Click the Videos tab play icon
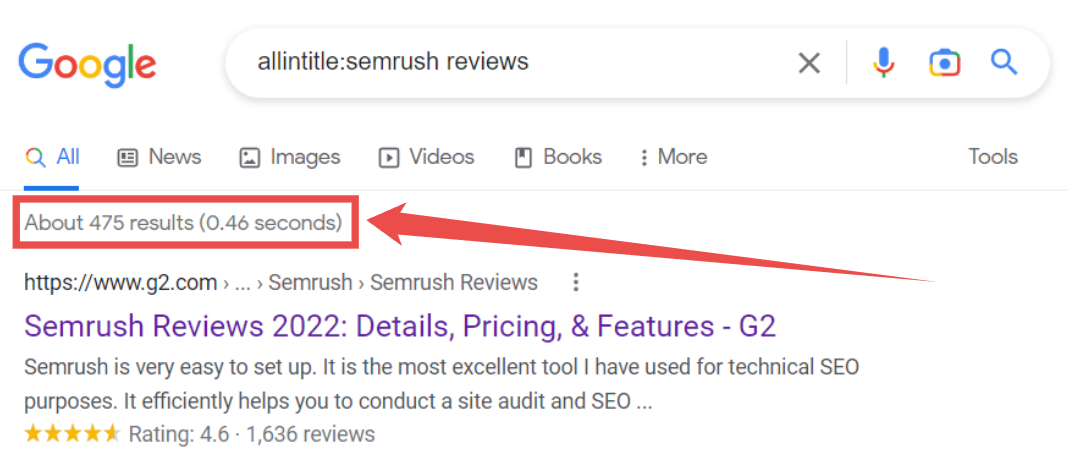 pyautogui.click(x=388, y=158)
